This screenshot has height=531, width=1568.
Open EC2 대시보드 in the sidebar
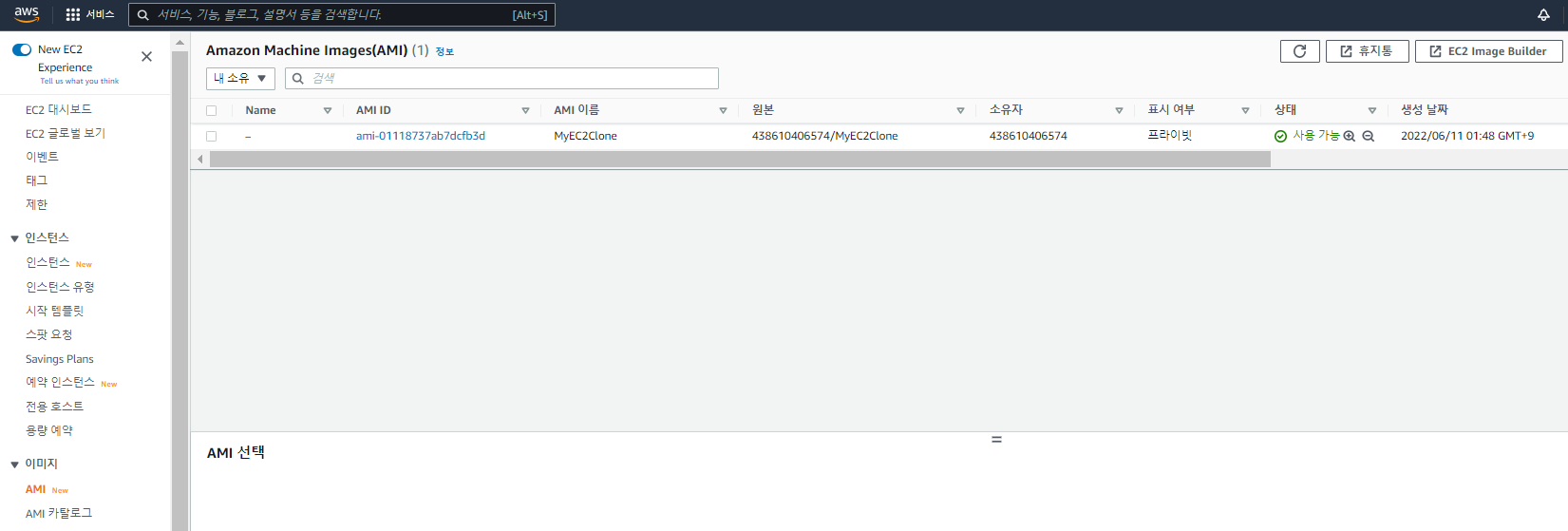click(x=59, y=109)
